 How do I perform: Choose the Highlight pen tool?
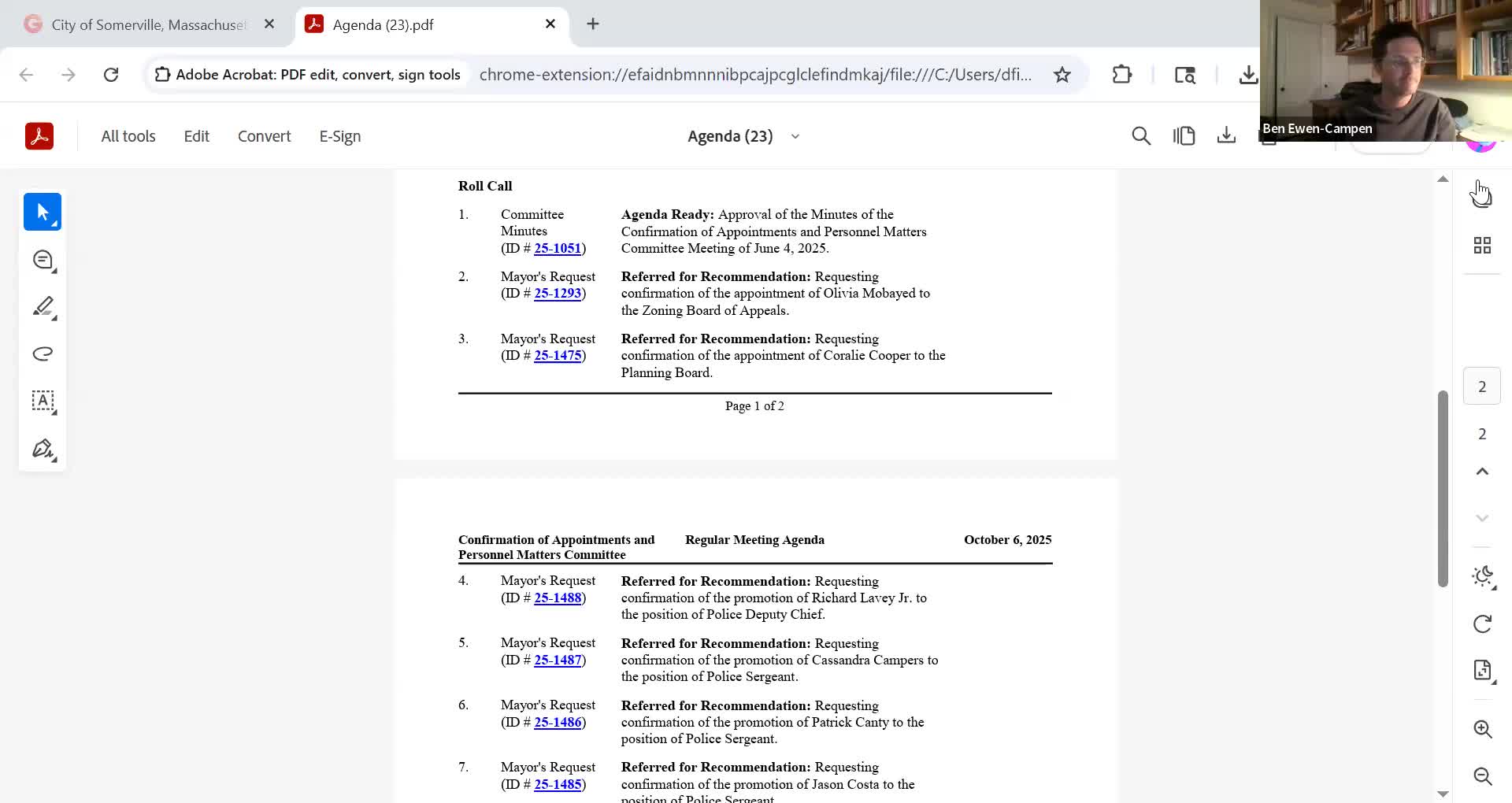(x=43, y=307)
